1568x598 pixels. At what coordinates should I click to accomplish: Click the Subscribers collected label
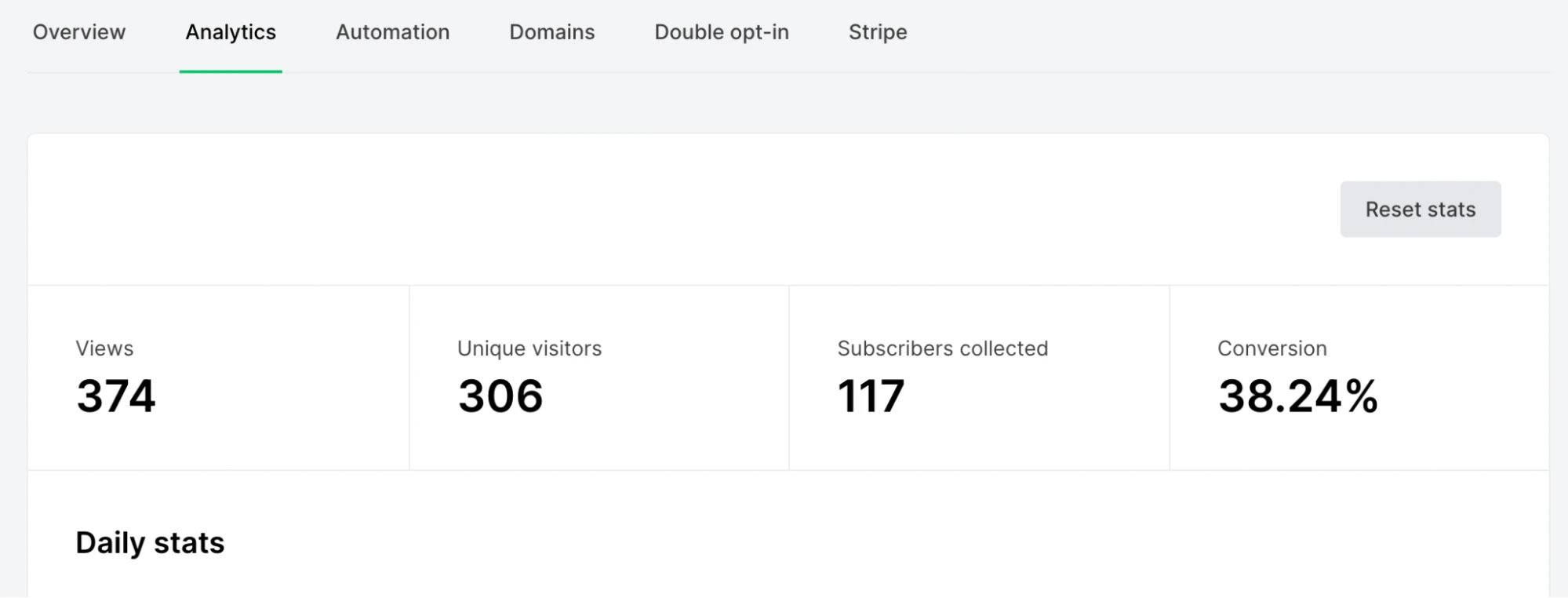coord(942,348)
